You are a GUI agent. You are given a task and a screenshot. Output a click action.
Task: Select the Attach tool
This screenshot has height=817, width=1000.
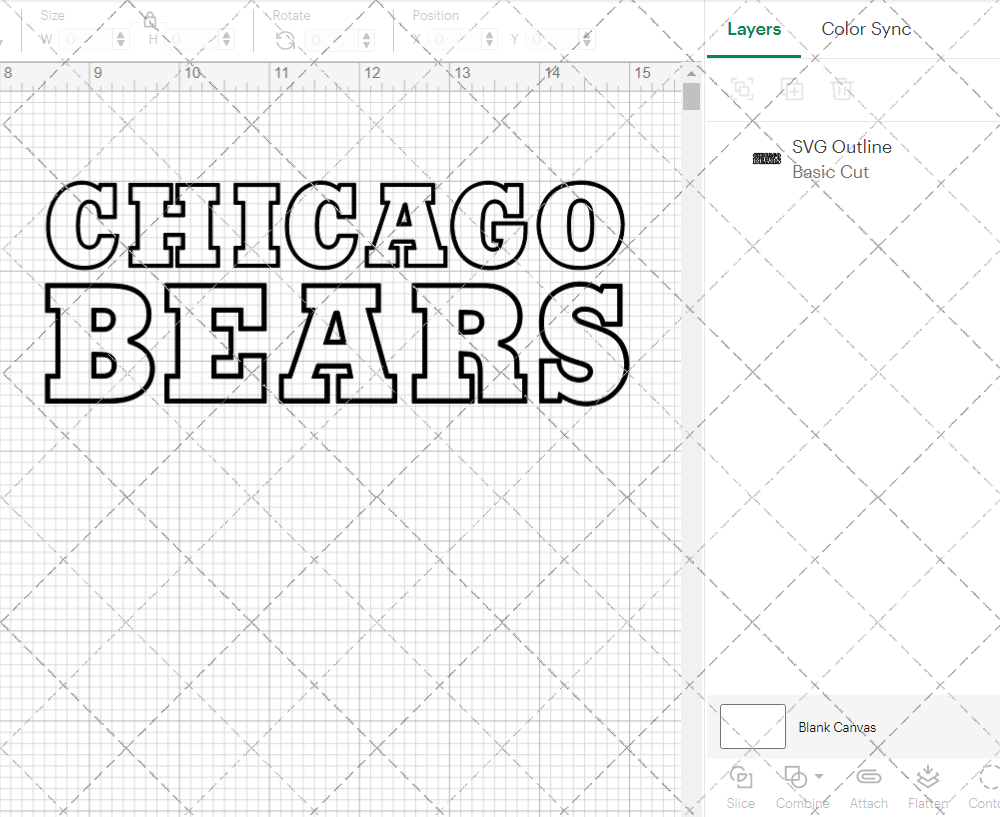coord(868,786)
